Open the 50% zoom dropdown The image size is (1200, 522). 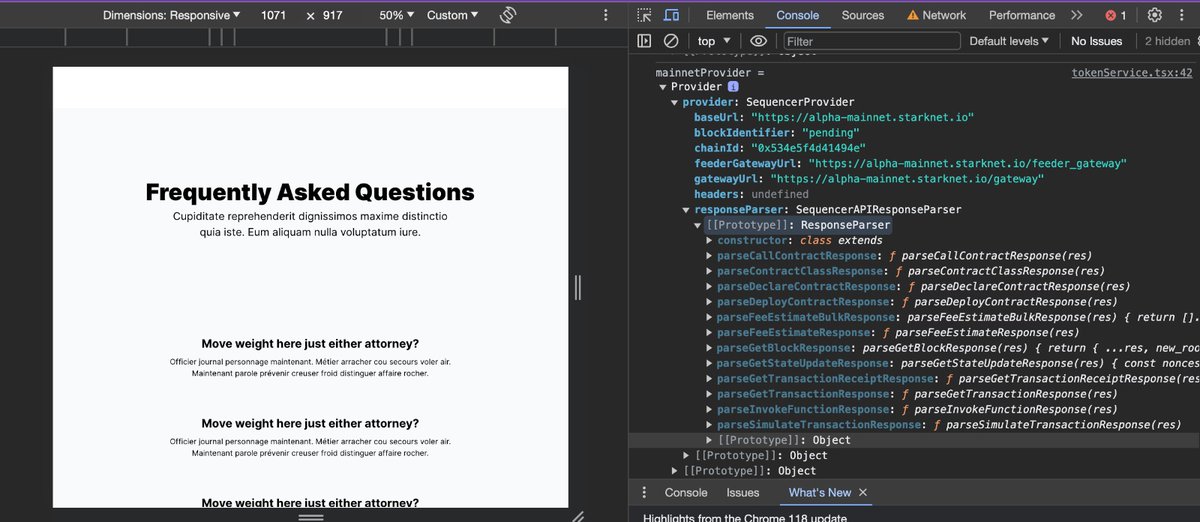tap(396, 15)
